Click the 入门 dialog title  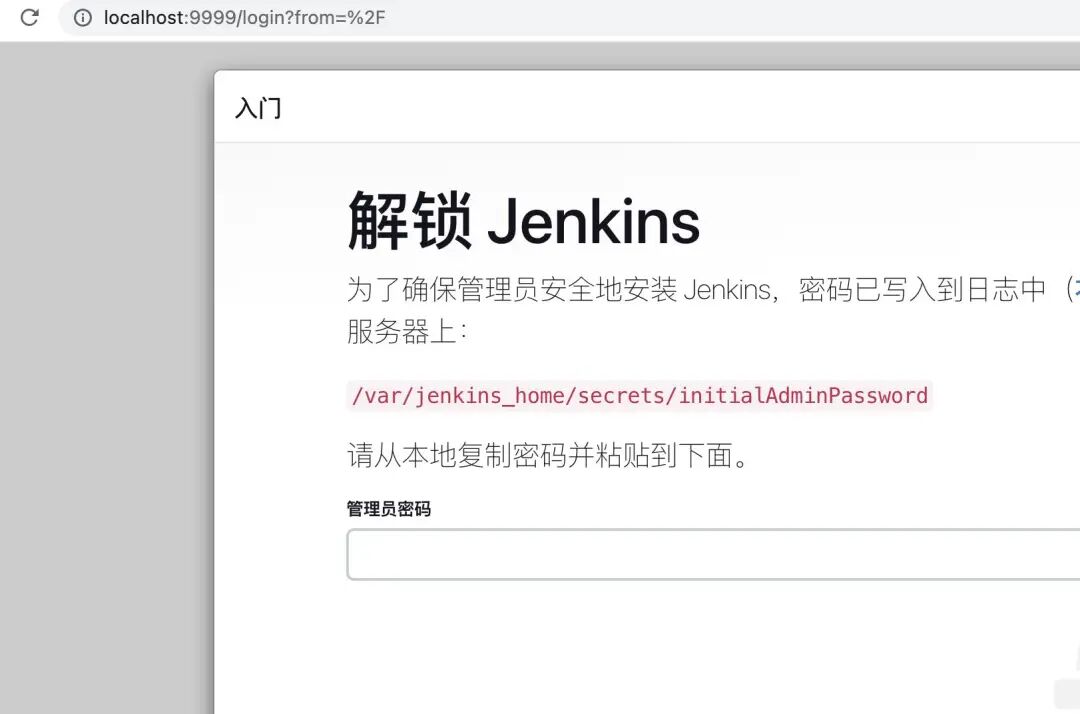click(258, 108)
